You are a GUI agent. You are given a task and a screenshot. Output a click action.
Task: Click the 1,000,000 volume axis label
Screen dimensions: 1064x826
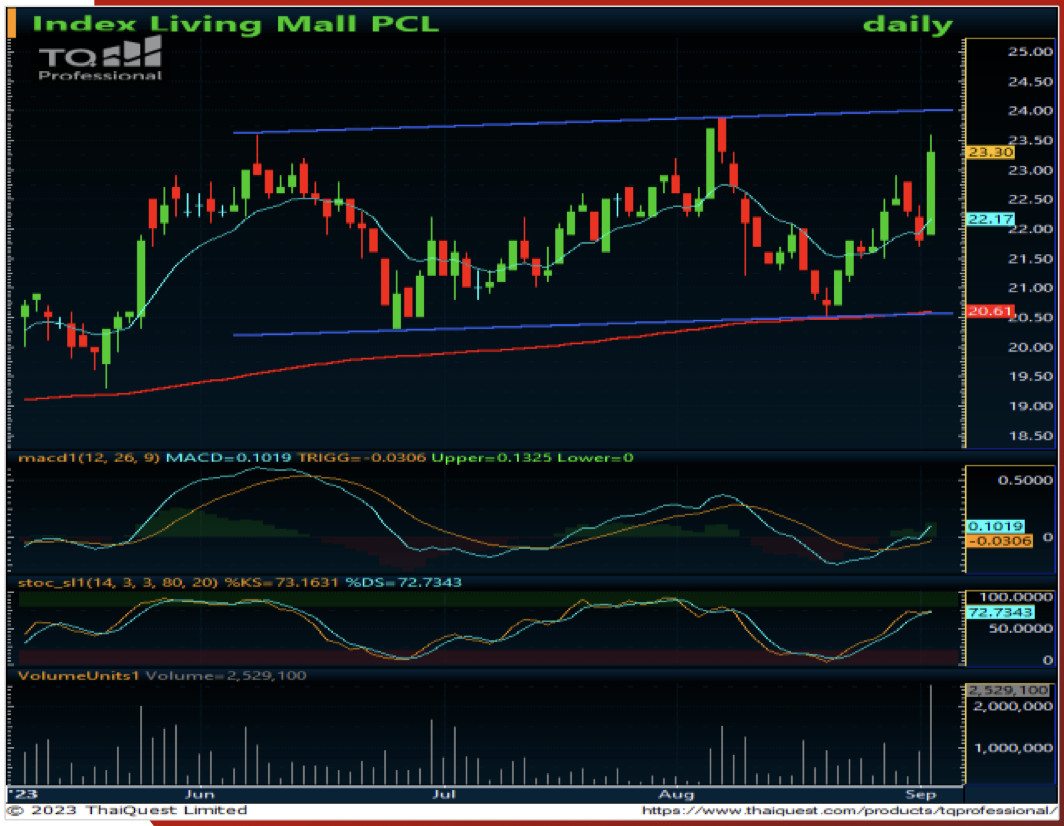pos(1013,748)
